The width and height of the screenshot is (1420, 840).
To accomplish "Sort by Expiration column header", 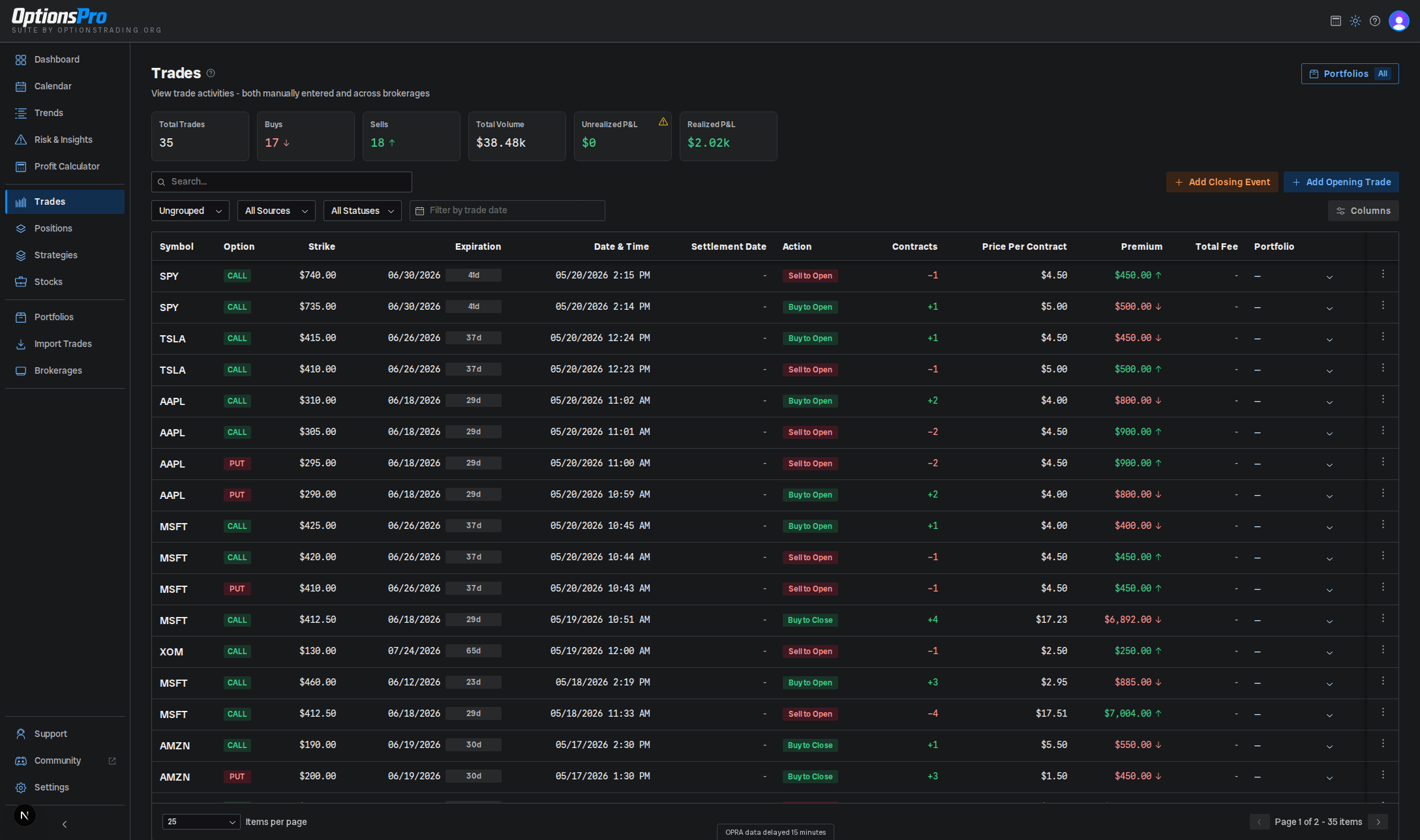I will click(x=477, y=247).
